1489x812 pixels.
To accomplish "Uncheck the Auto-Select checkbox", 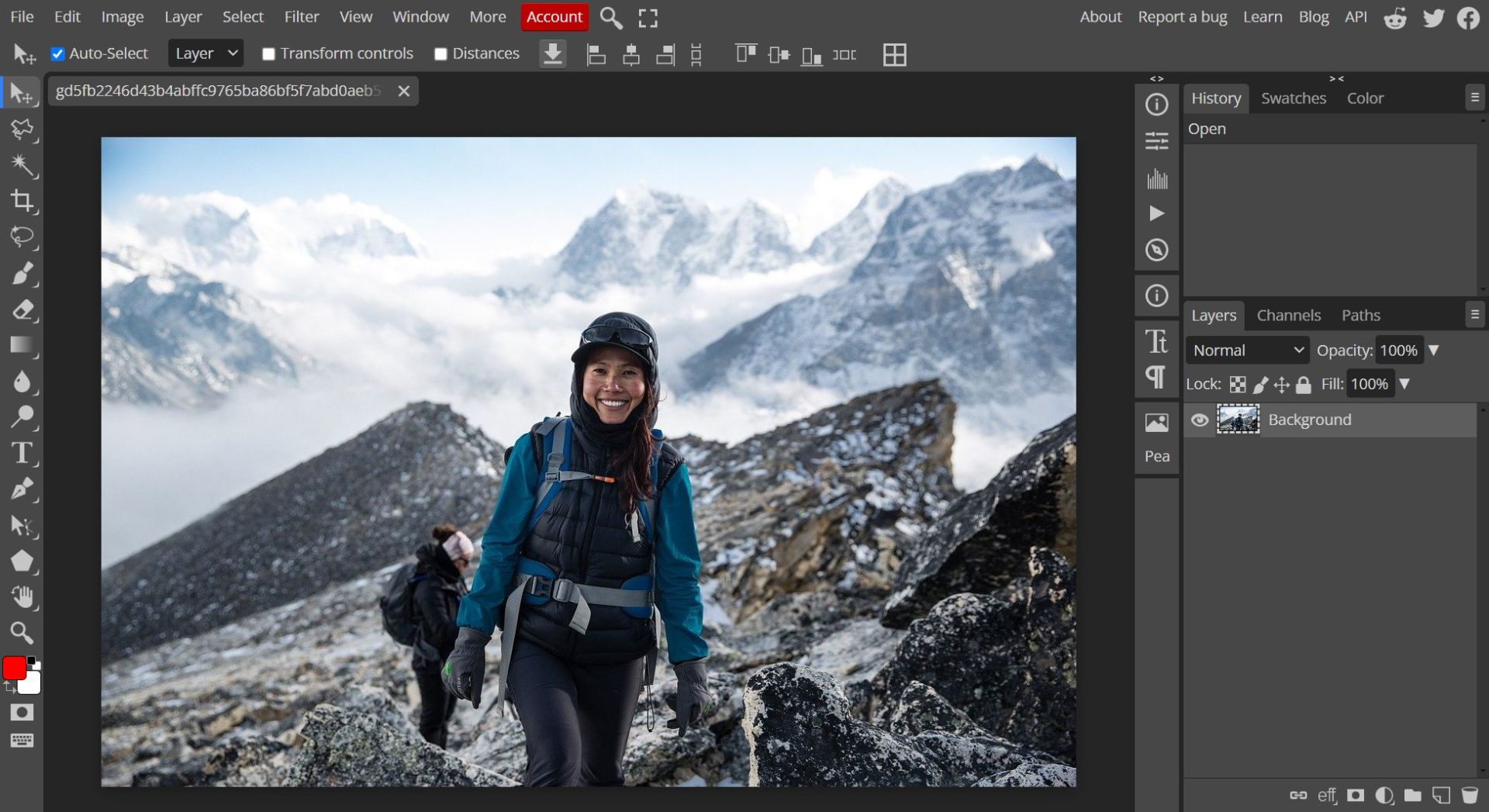I will pos(57,53).
